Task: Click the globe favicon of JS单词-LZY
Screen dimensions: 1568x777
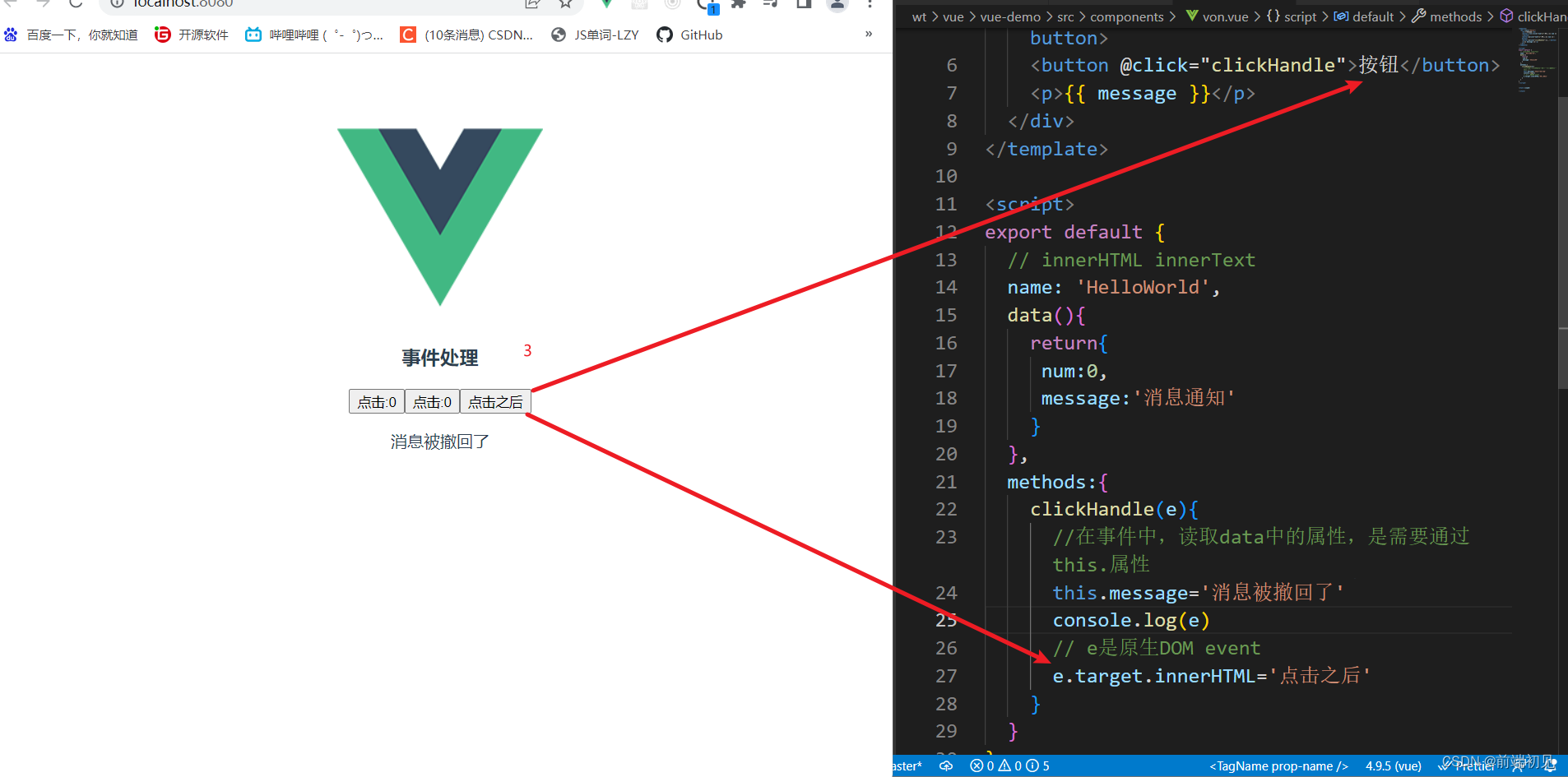Action: (x=559, y=35)
